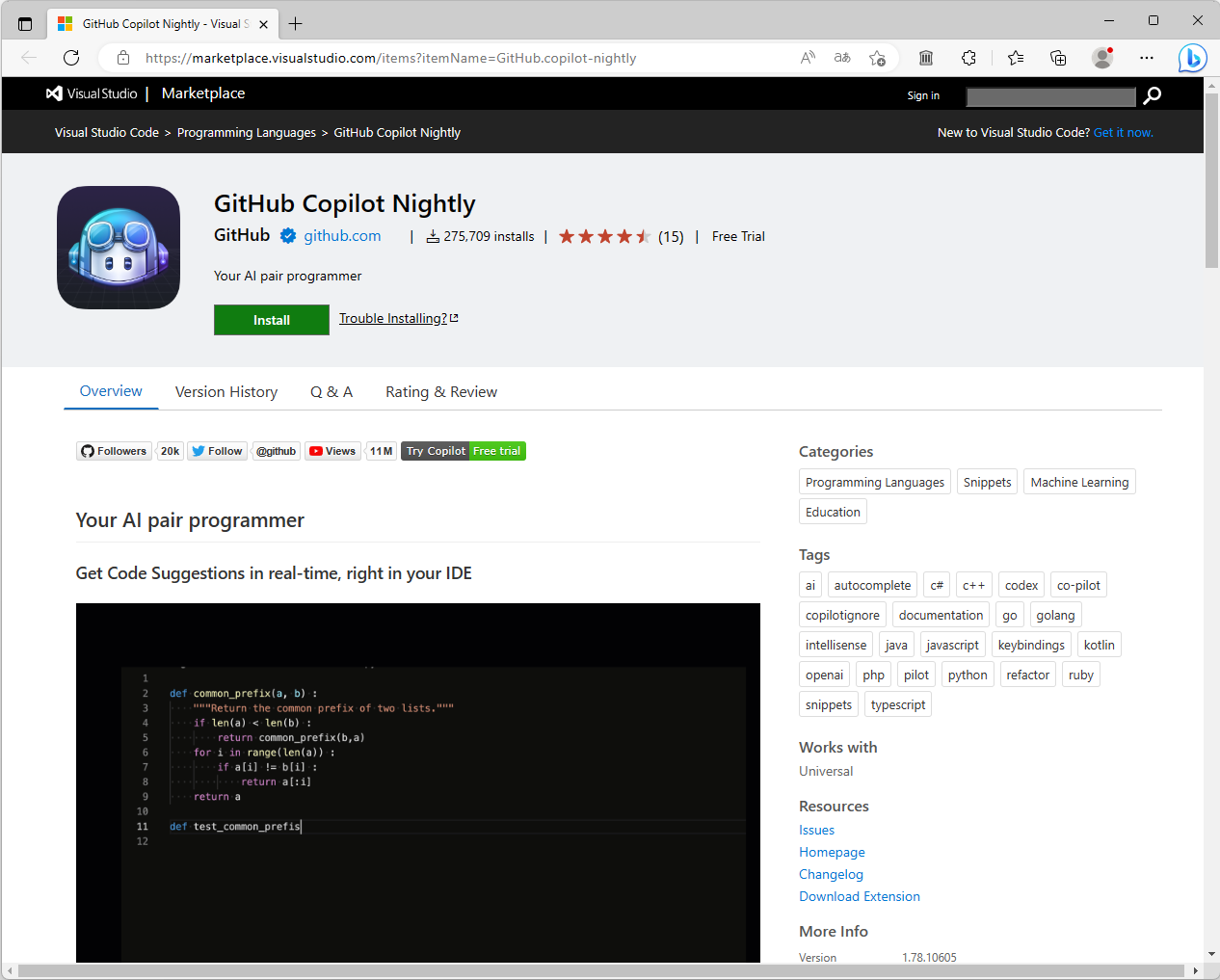Click the Read aloud icon in address bar
The width and height of the screenshot is (1220, 980).
pos(807,58)
